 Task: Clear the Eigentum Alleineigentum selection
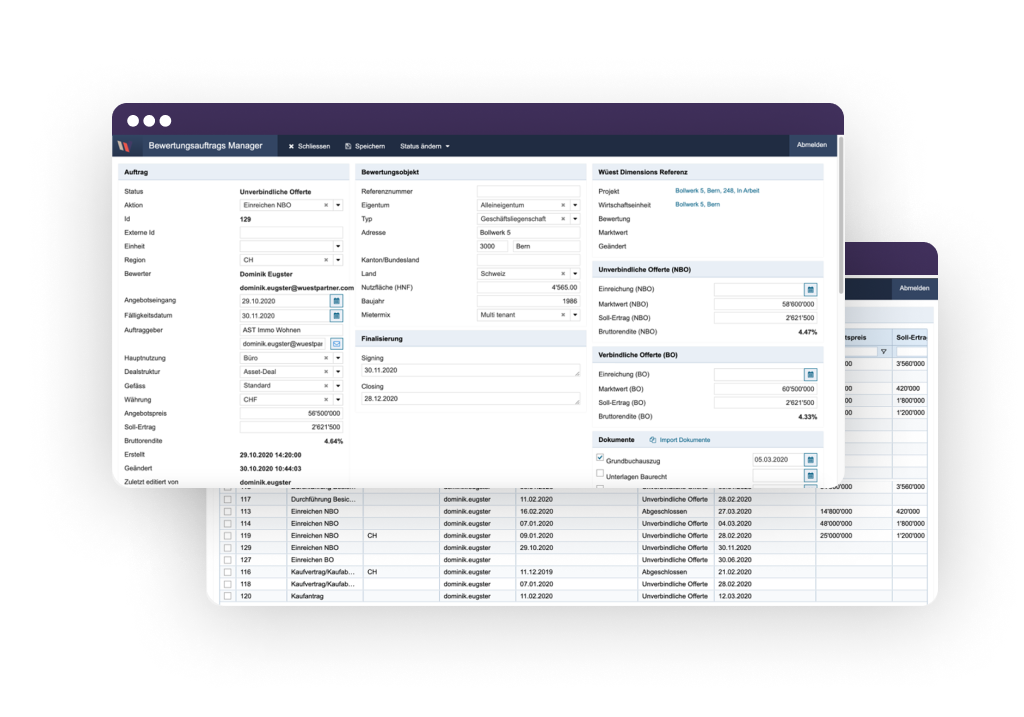tap(563, 205)
